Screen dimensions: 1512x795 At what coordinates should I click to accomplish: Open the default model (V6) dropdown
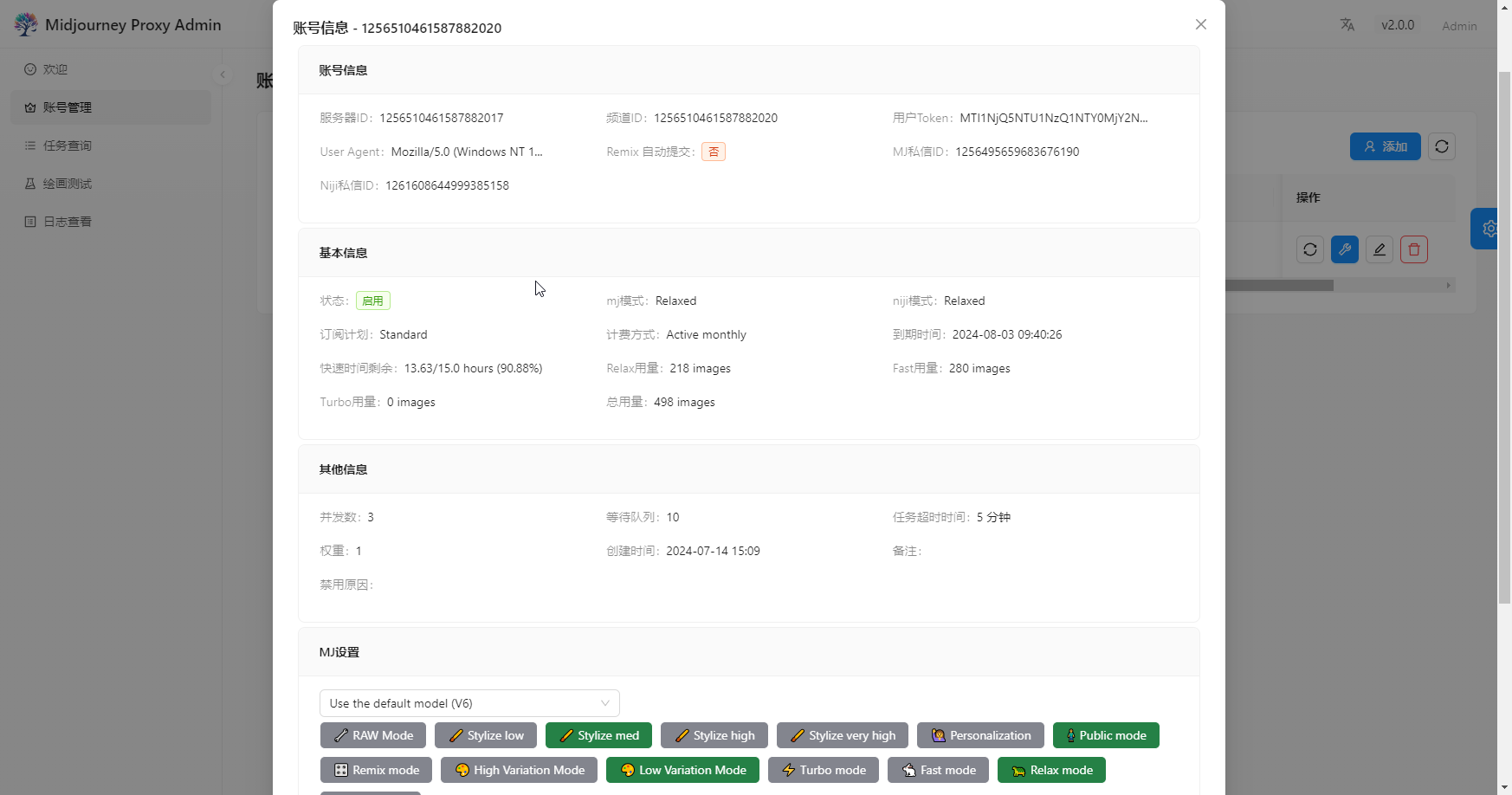click(x=469, y=703)
